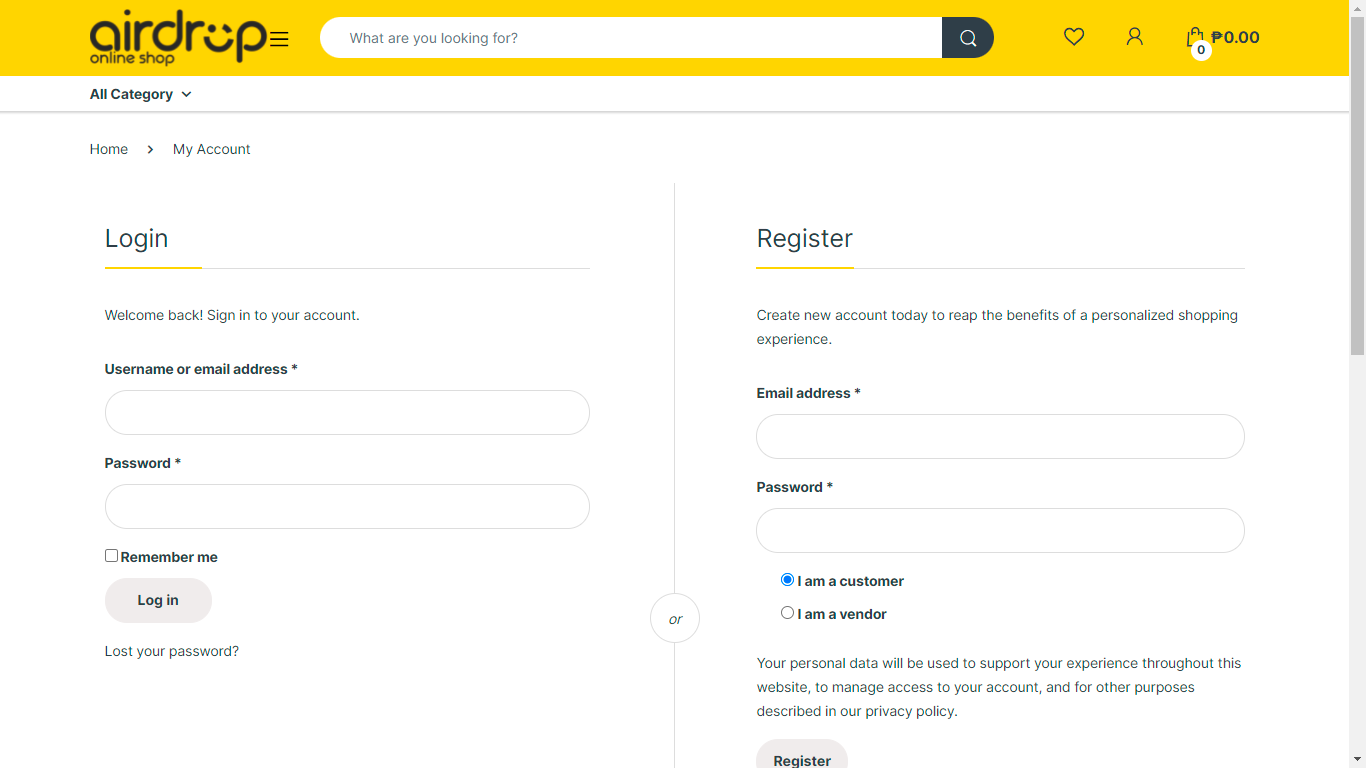Open the wishlist heart icon
Viewport: 1366px width, 768px height.
pos(1074,37)
